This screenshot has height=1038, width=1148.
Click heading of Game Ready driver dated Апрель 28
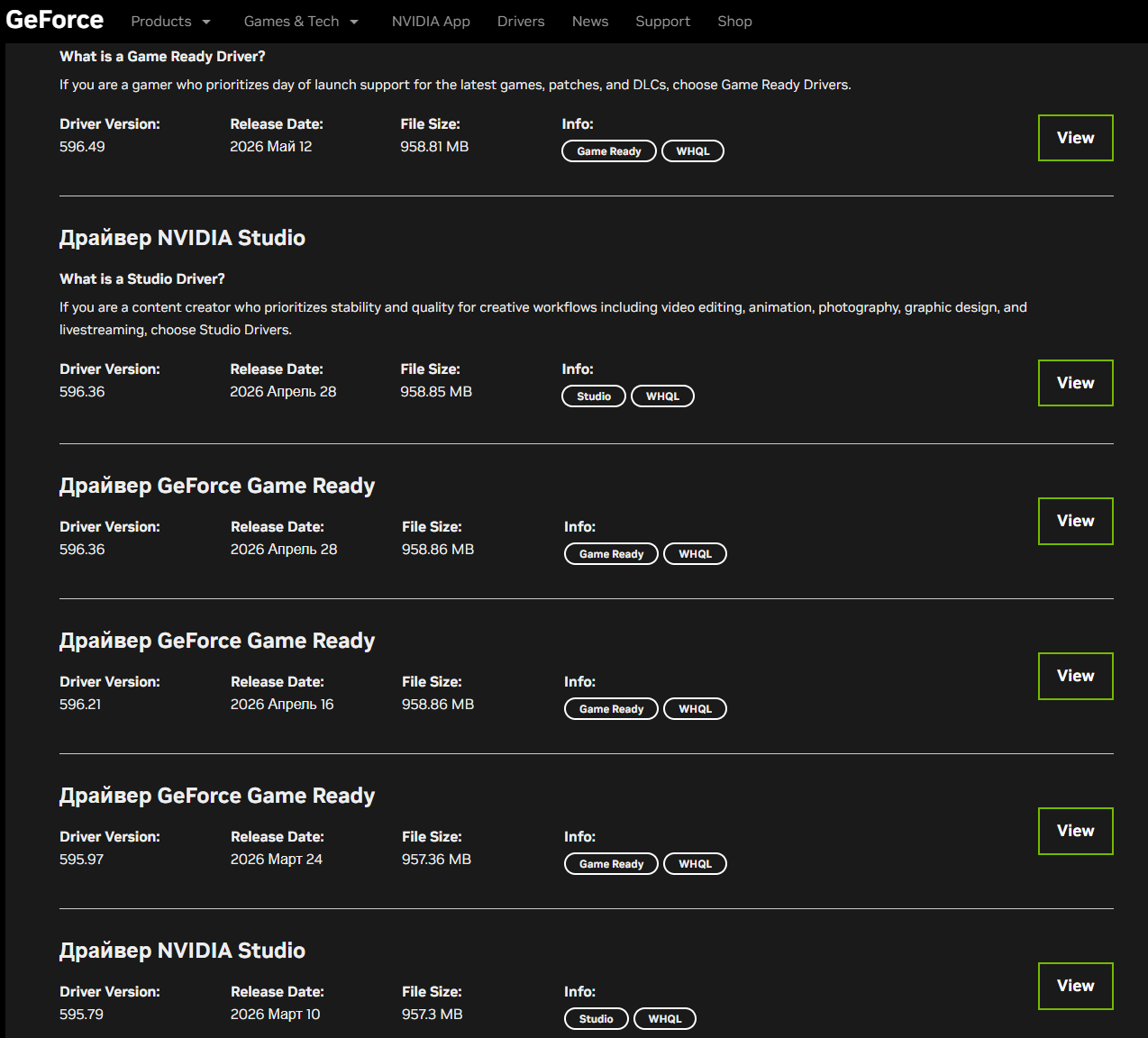pos(217,486)
